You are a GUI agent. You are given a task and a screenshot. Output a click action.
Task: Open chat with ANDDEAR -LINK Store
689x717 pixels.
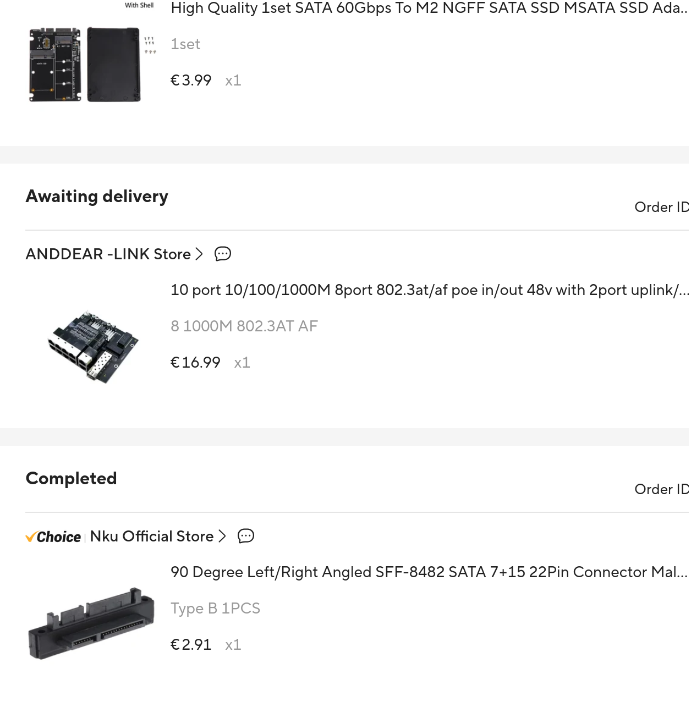pyautogui.click(x=223, y=254)
